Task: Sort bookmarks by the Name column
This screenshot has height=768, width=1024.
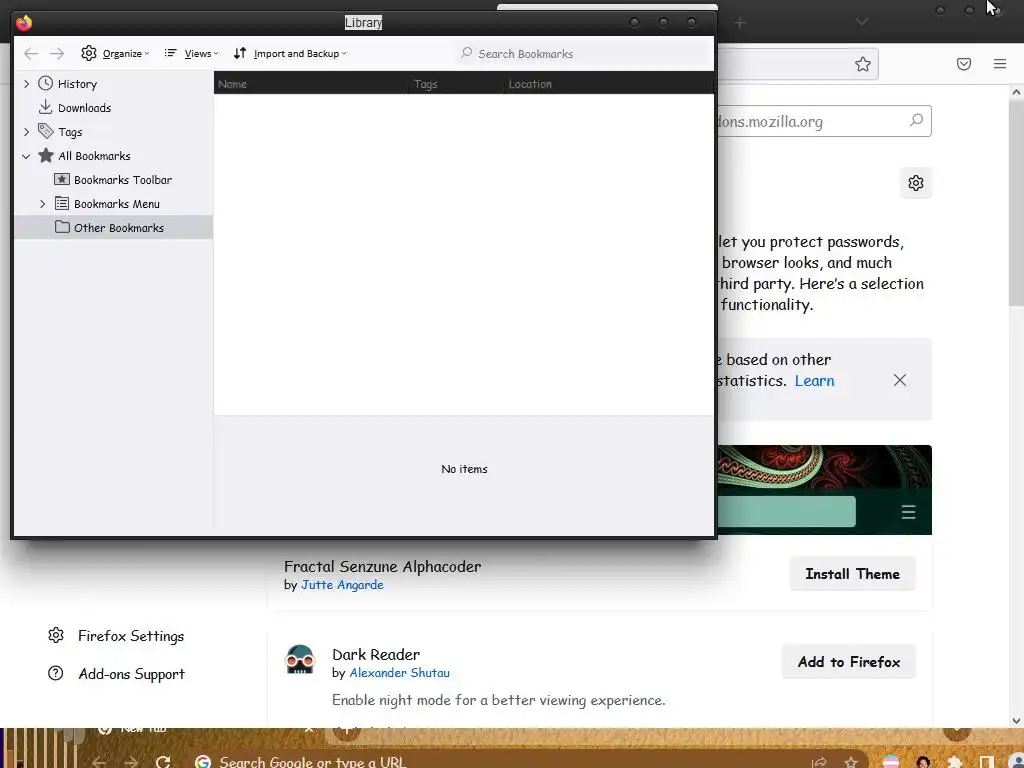Action: (x=312, y=84)
